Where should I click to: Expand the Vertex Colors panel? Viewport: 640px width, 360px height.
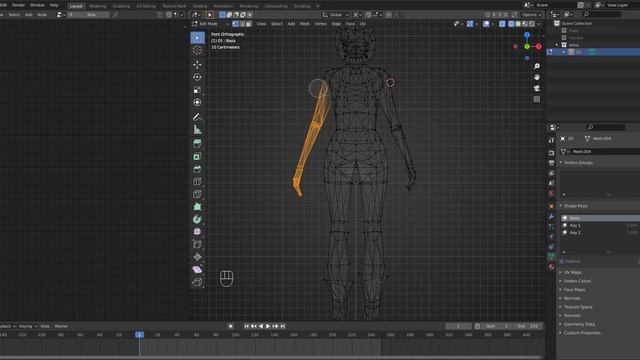coord(577,281)
